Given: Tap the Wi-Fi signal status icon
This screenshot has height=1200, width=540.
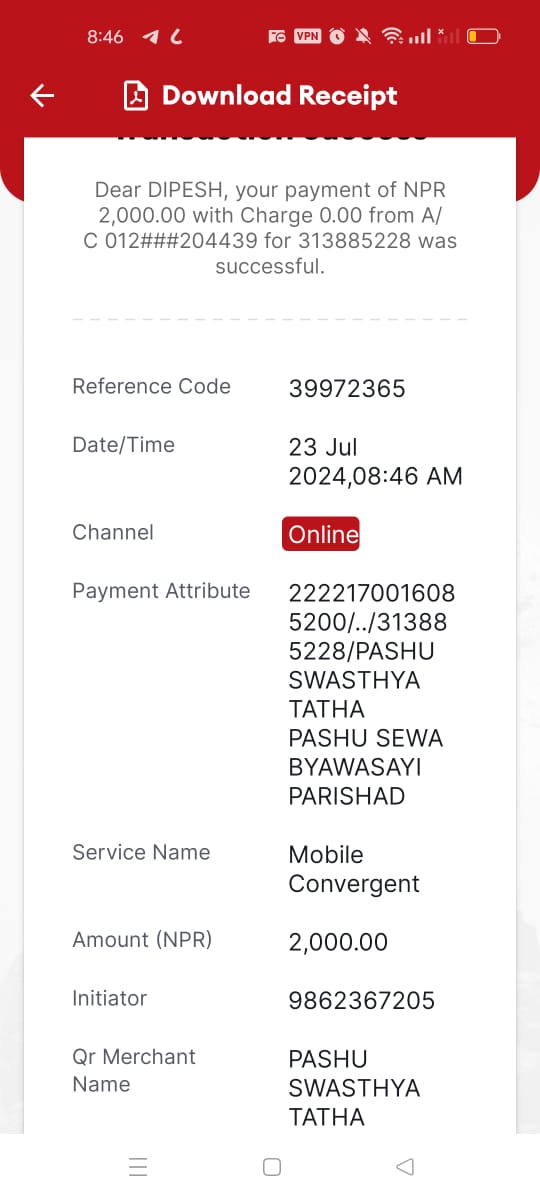Looking at the screenshot, I should coord(393,36).
